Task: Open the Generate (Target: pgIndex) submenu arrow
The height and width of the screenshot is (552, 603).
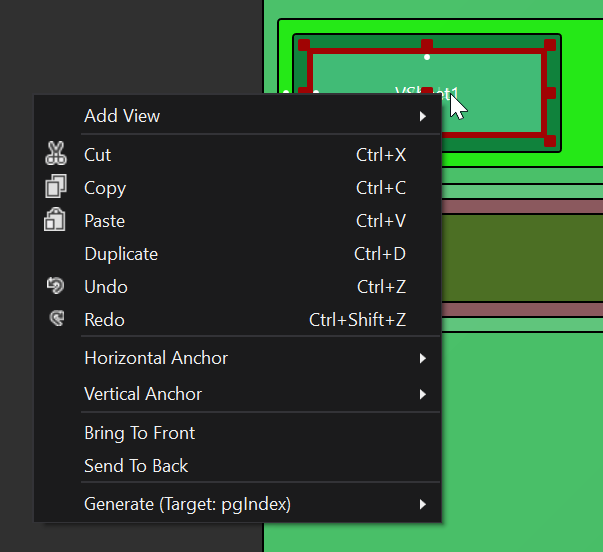Action: 423,504
